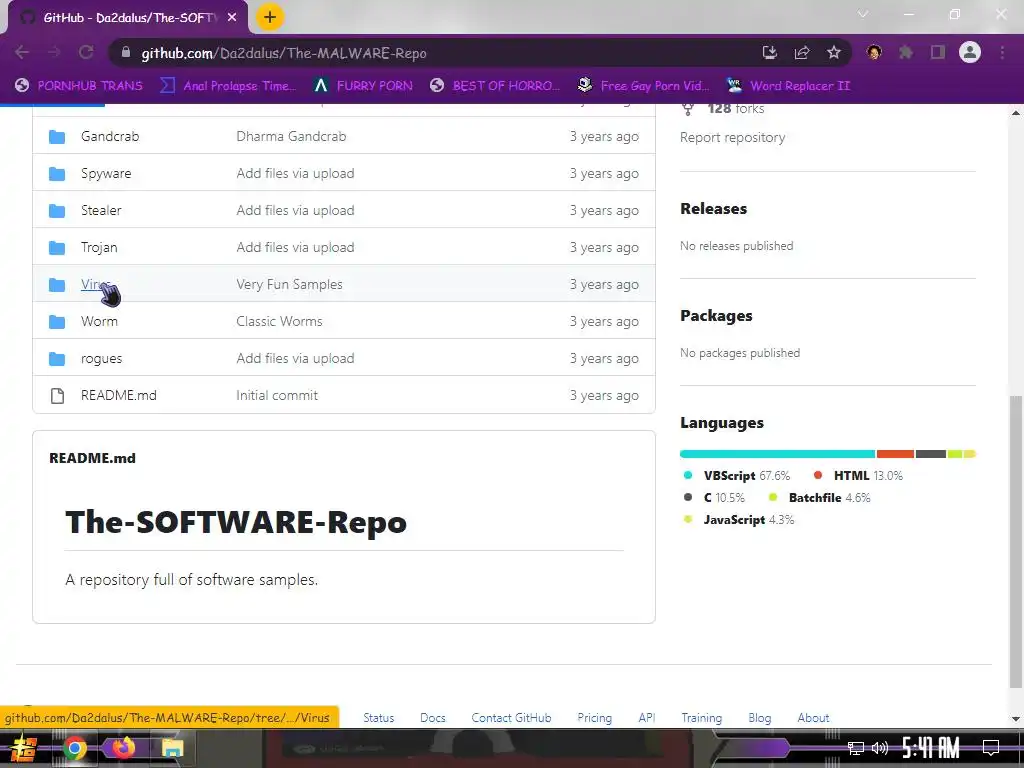Screen dimensions: 1024x768
Task: Open the 128 forks link
Action: [x=735, y=109]
